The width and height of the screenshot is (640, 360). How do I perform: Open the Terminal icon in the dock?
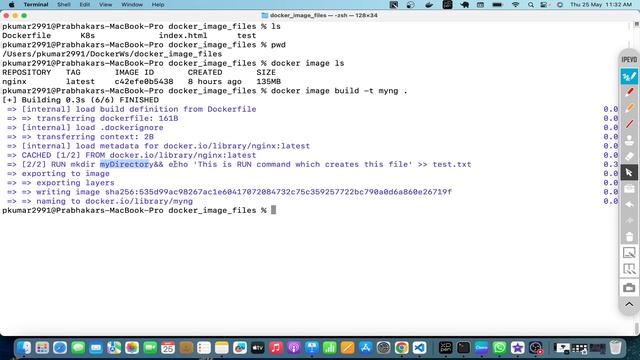[x=463, y=348]
